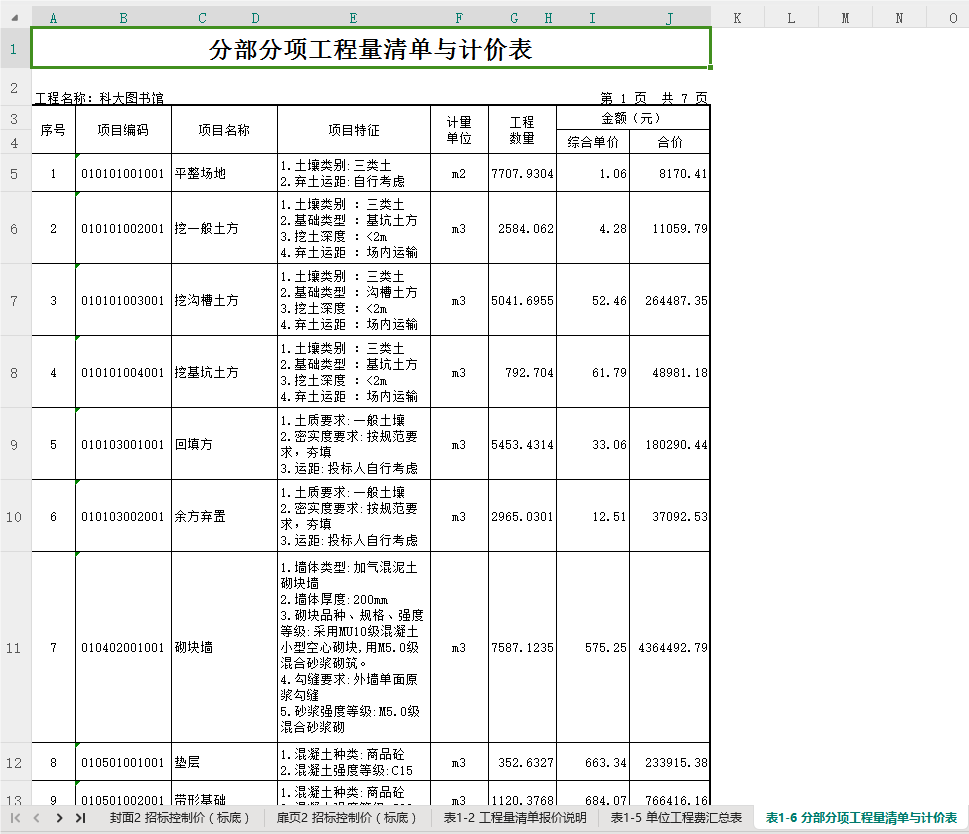Select column N header
The height and width of the screenshot is (834, 969).
pos(899,18)
